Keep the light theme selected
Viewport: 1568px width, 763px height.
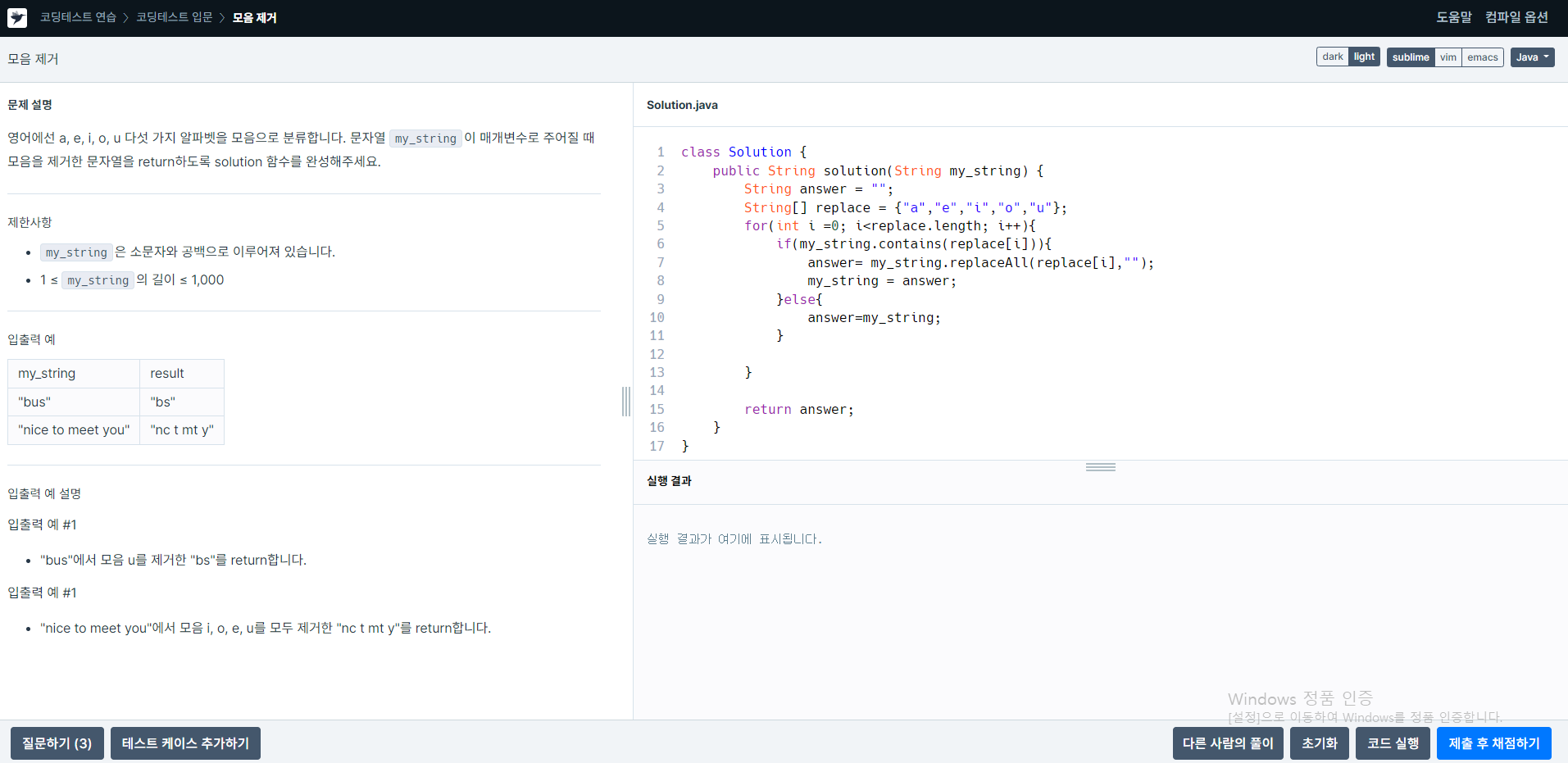pos(1364,57)
